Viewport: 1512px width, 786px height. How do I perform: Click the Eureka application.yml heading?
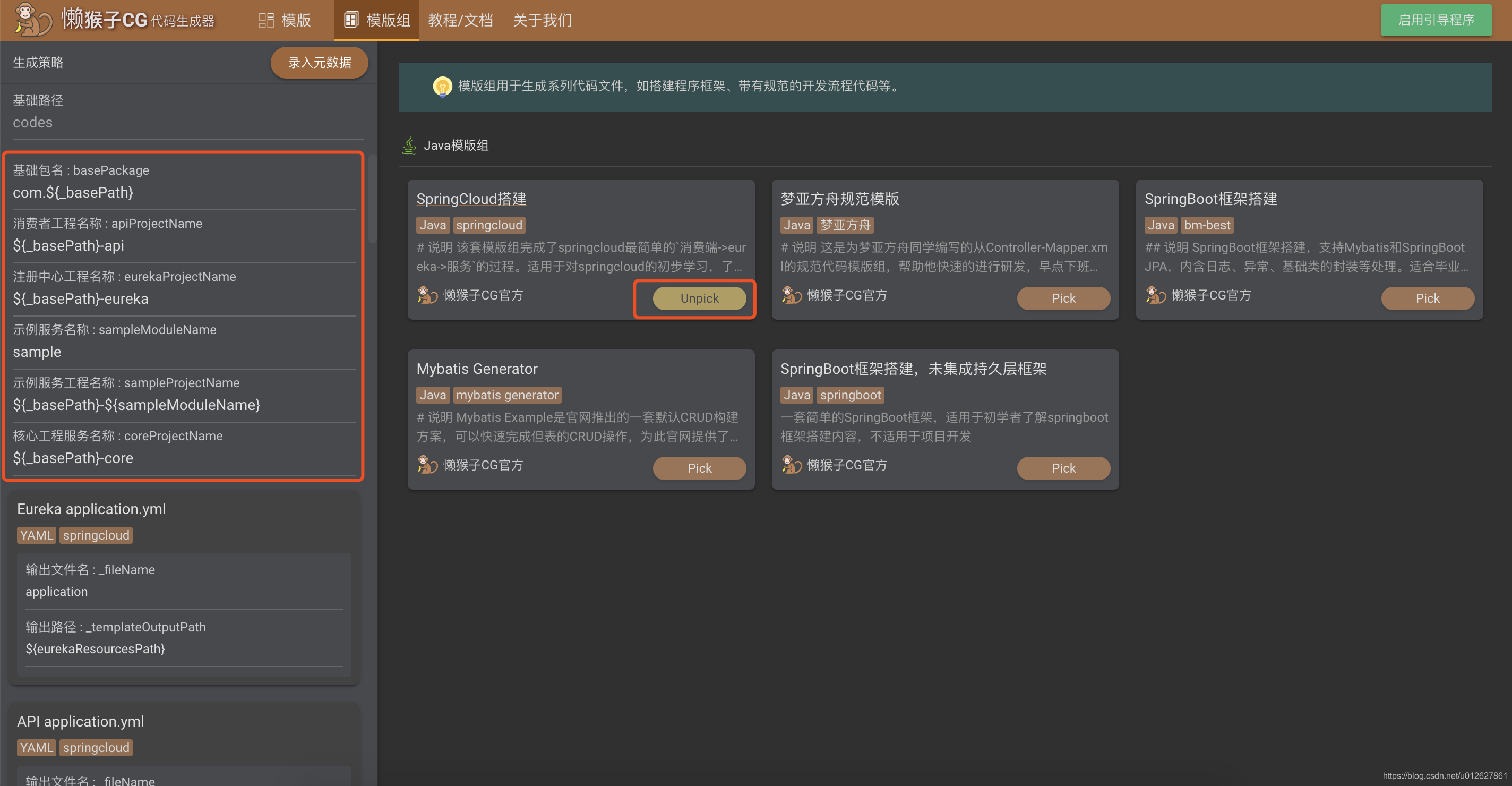[x=91, y=509]
